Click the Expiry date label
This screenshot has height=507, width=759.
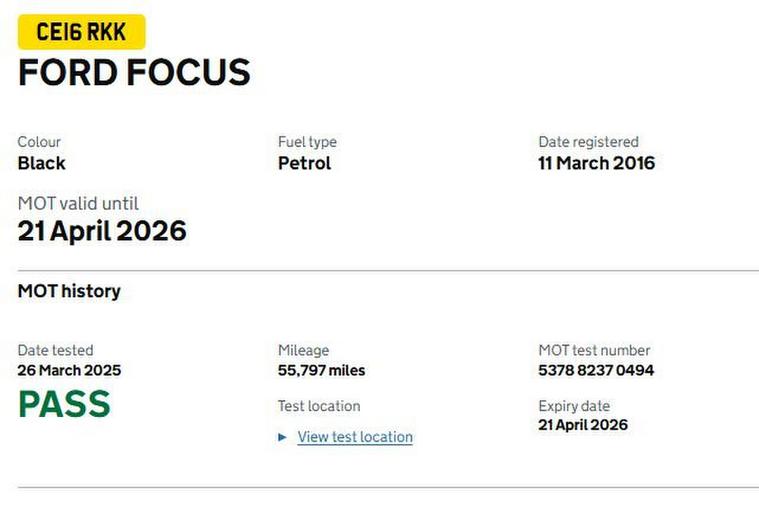coord(574,406)
